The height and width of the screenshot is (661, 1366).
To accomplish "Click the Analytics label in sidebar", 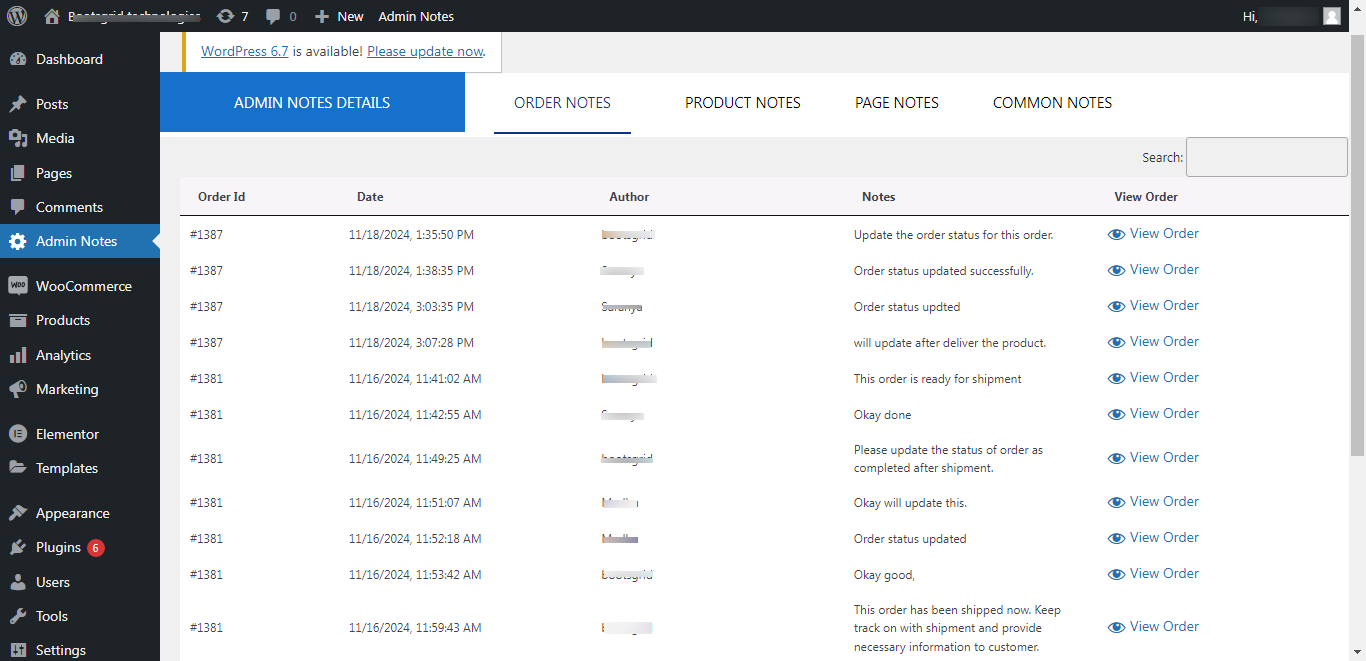I will coord(63,355).
